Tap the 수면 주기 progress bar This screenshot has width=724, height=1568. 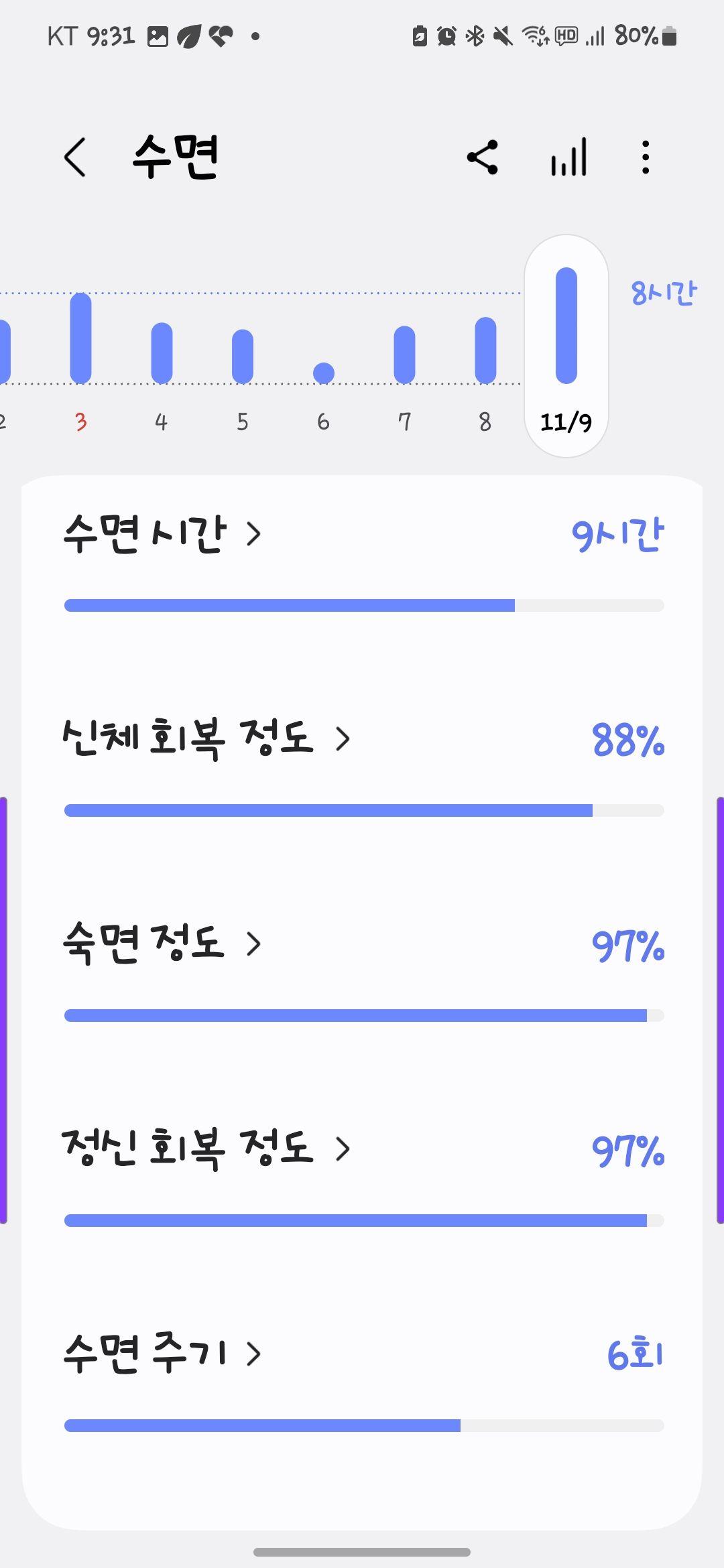(364, 1425)
